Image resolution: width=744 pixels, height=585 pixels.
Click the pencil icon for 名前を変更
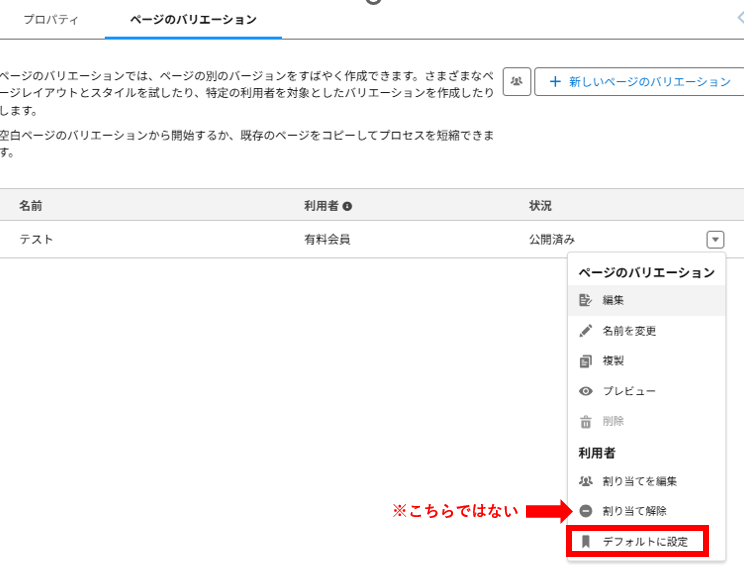(x=586, y=331)
